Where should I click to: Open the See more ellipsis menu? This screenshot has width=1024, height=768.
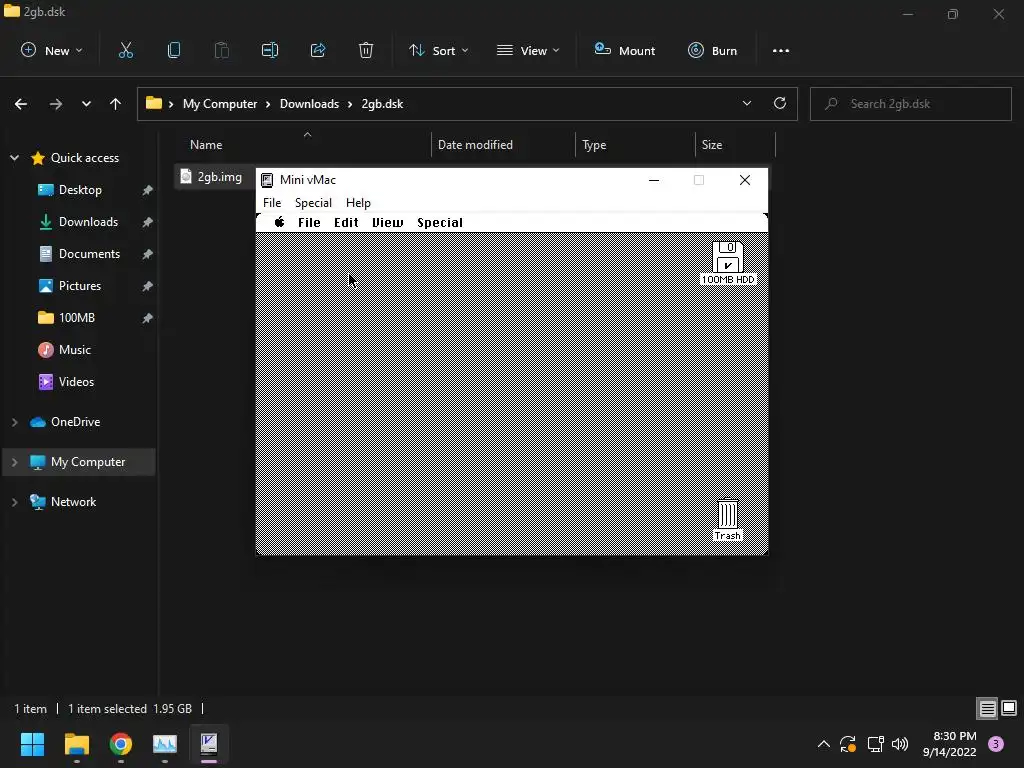(780, 50)
